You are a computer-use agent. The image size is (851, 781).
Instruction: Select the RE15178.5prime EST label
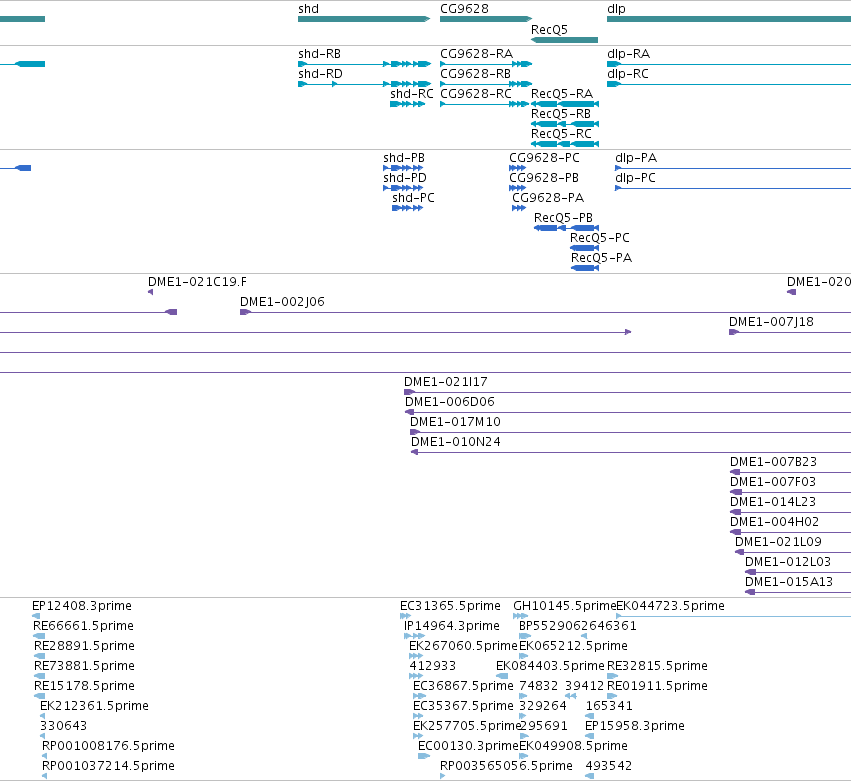tap(84, 686)
